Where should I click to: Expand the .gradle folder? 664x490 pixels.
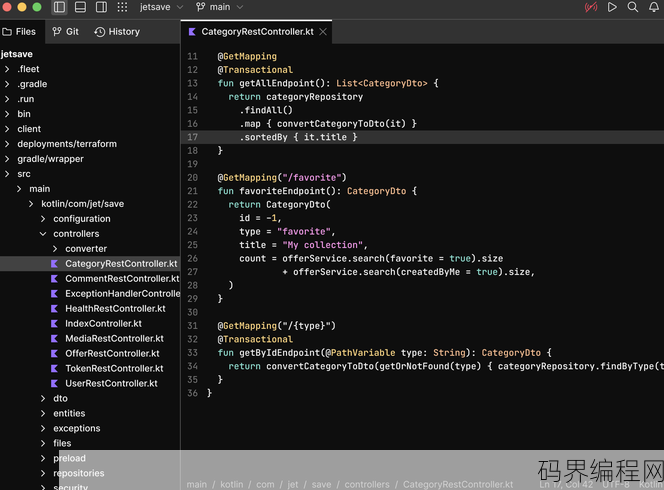pos(7,84)
